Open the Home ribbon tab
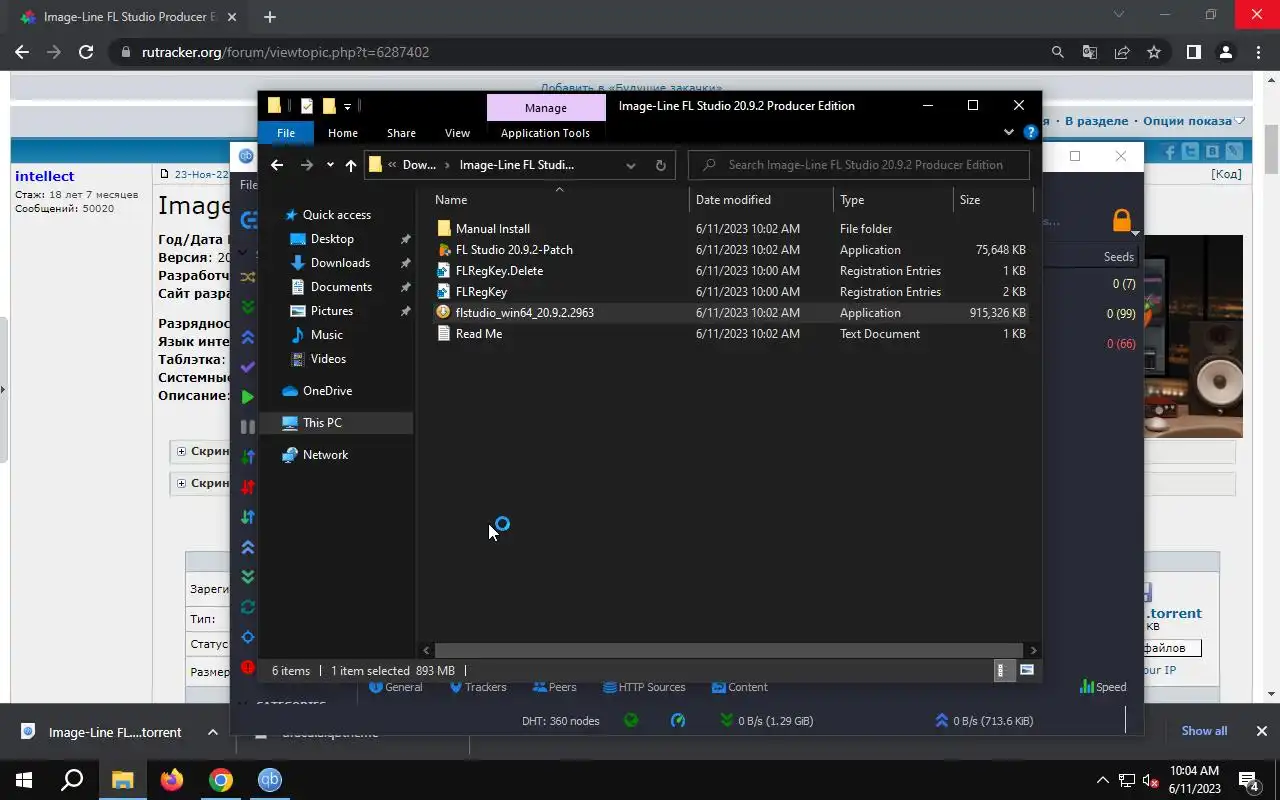This screenshot has height=800, width=1280. 343,133
